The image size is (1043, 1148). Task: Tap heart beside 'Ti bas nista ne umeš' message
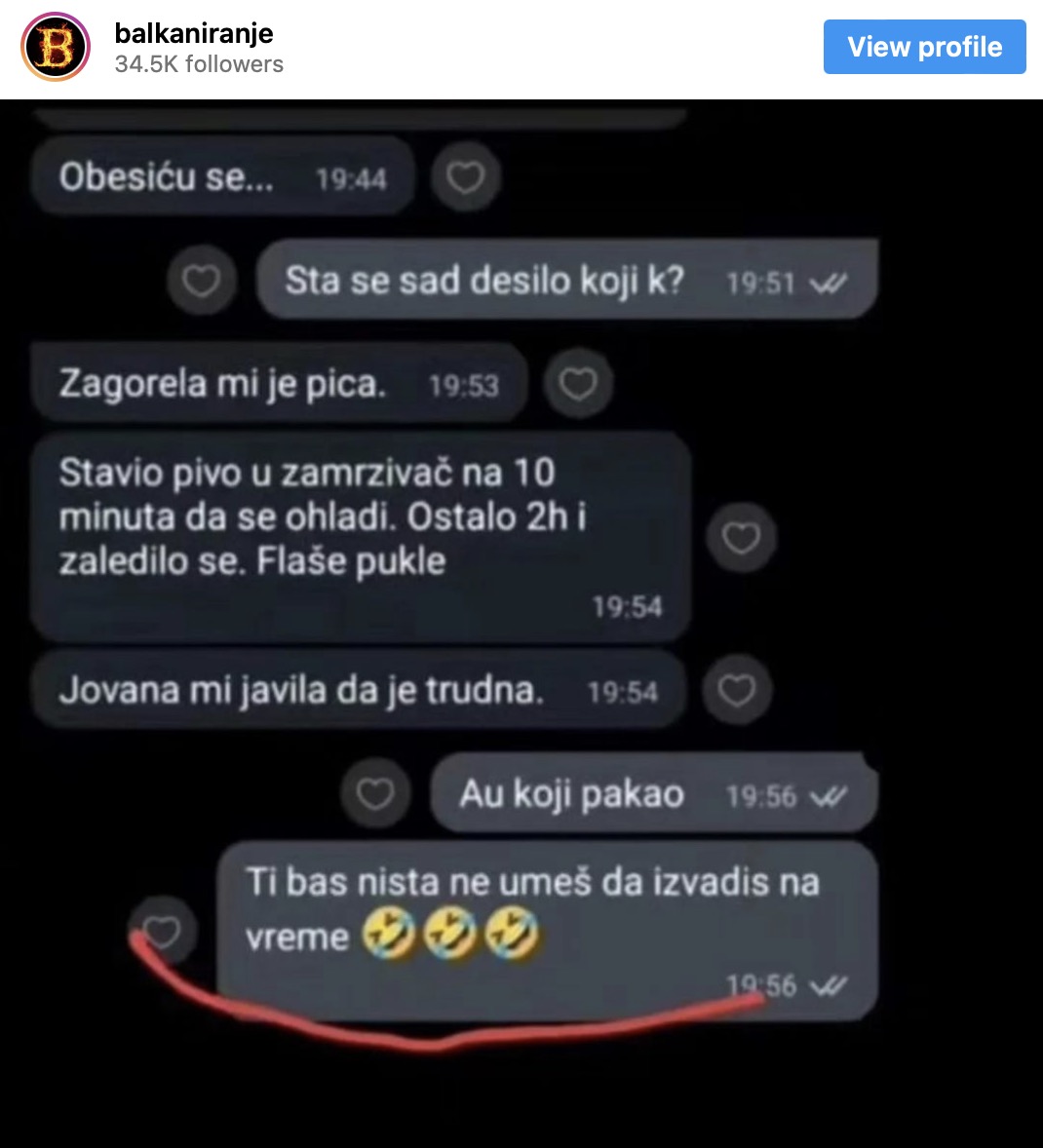[x=162, y=932]
